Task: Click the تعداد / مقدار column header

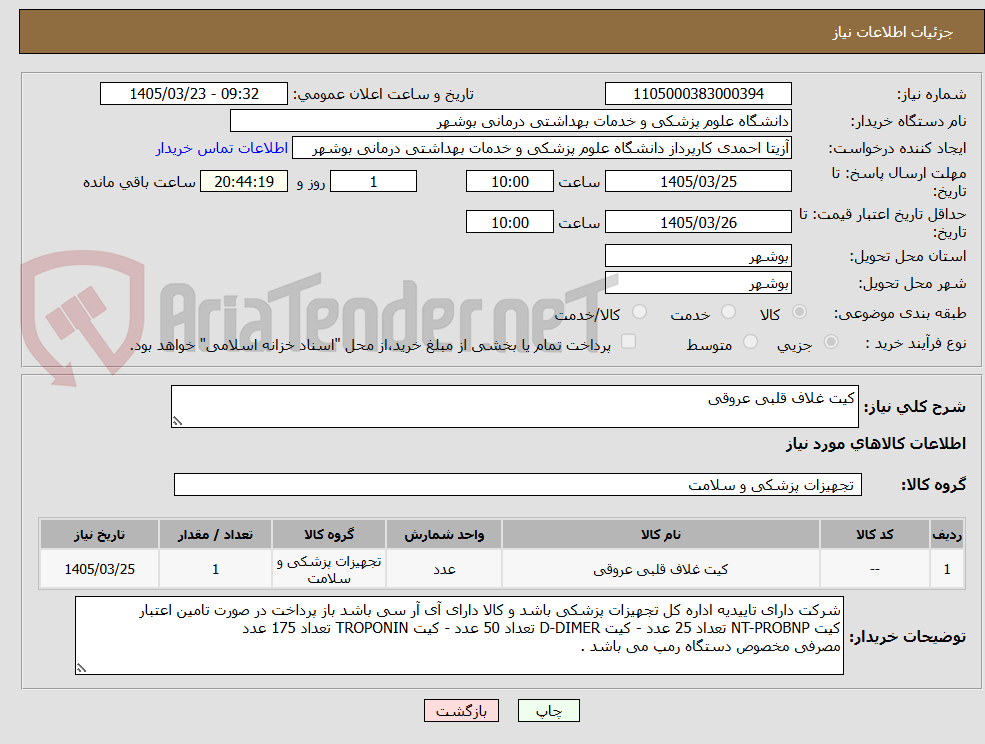Action: (215, 534)
